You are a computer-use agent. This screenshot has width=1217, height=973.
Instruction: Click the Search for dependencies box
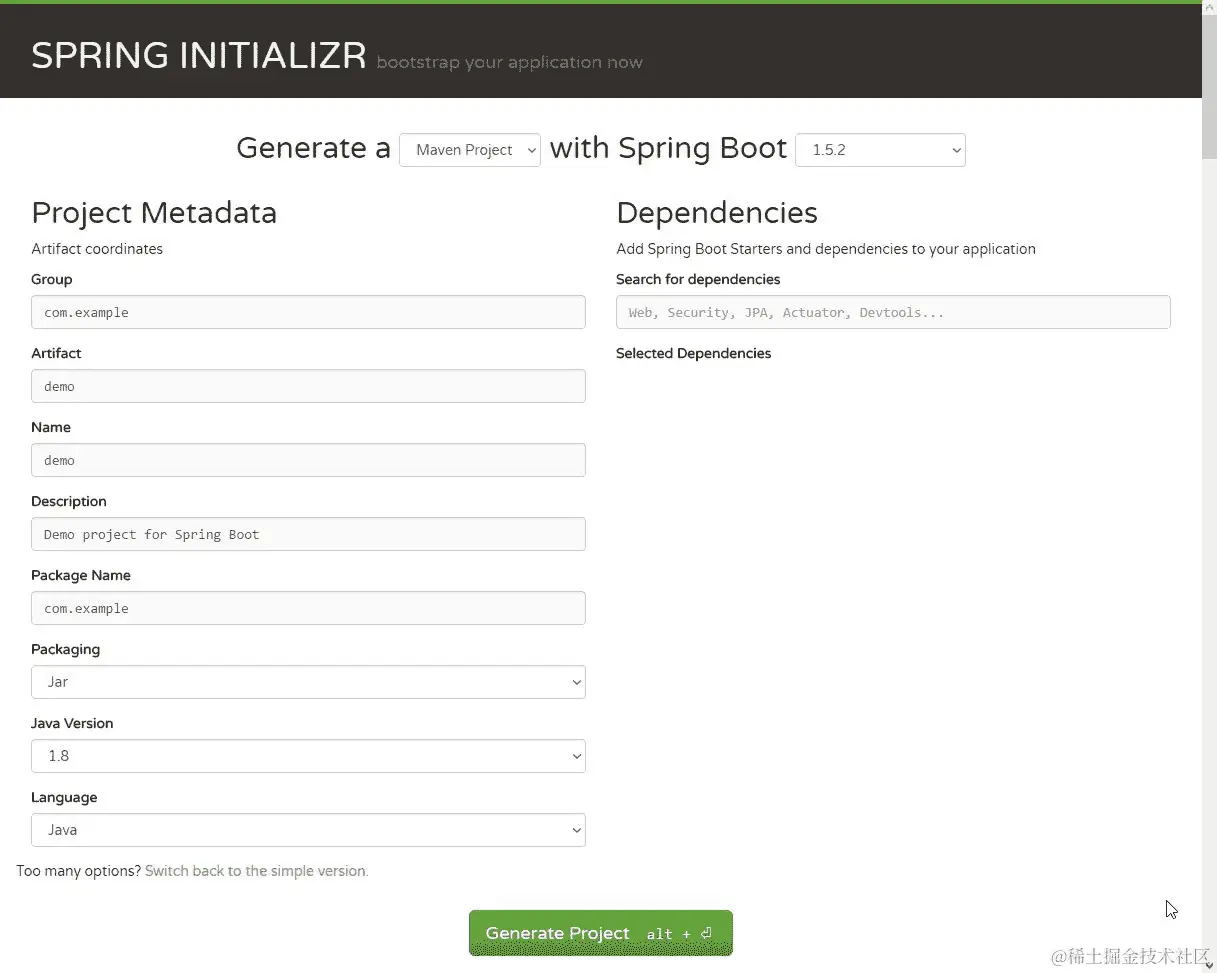click(x=893, y=312)
